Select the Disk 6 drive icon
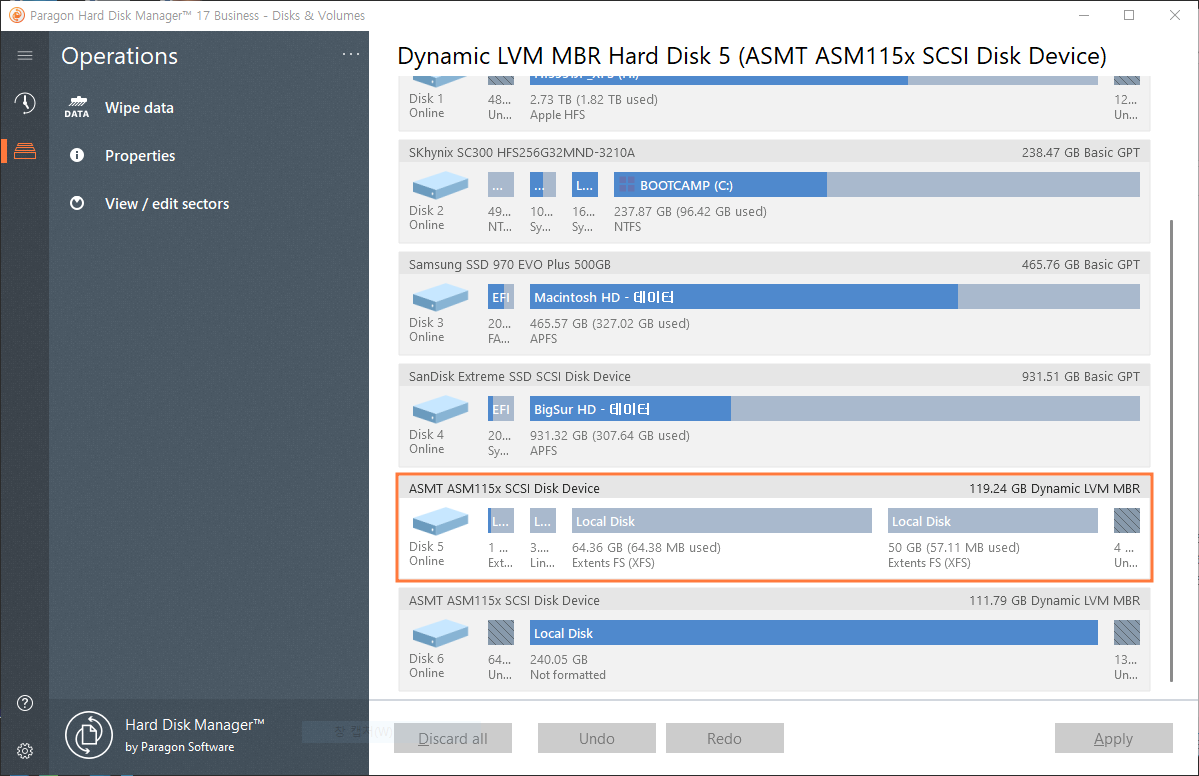The image size is (1199, 776). coord(440,634)
